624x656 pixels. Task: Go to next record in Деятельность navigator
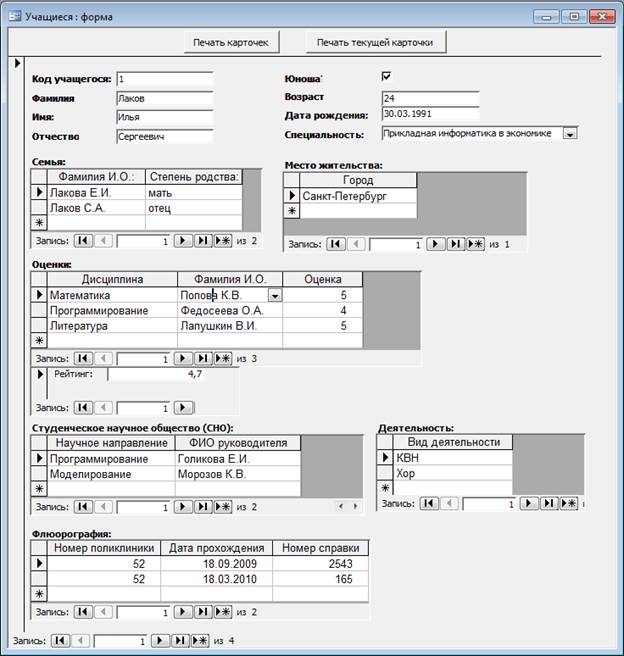(529, 503)
